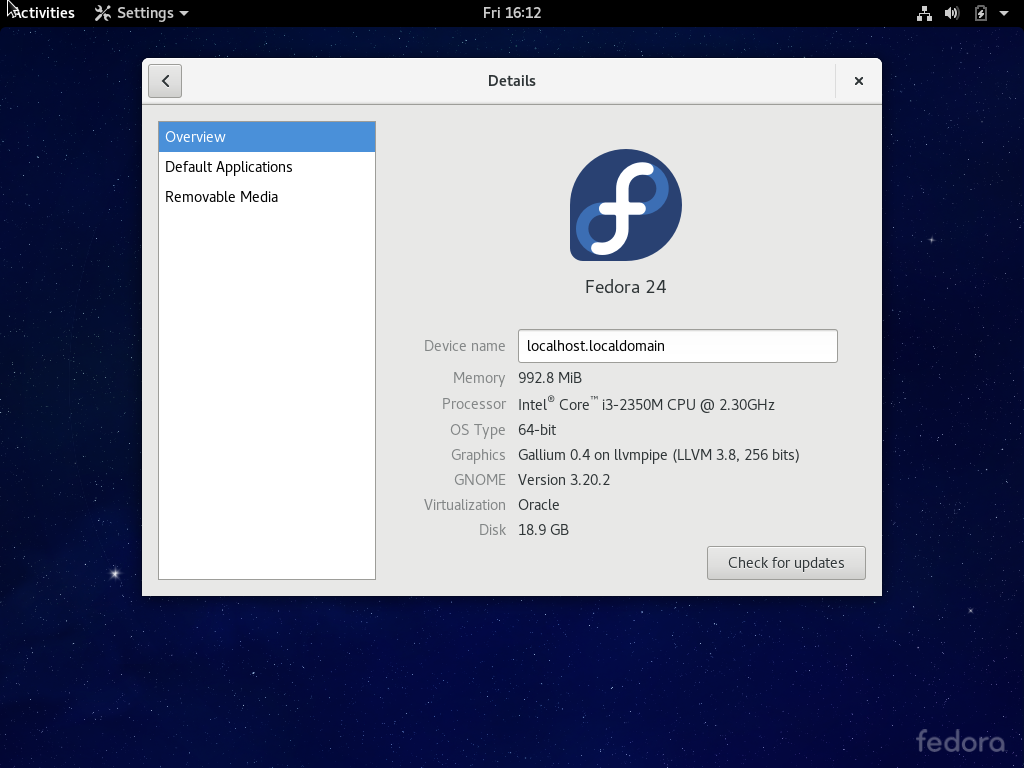Click the GNOME label

pos(480,480)
